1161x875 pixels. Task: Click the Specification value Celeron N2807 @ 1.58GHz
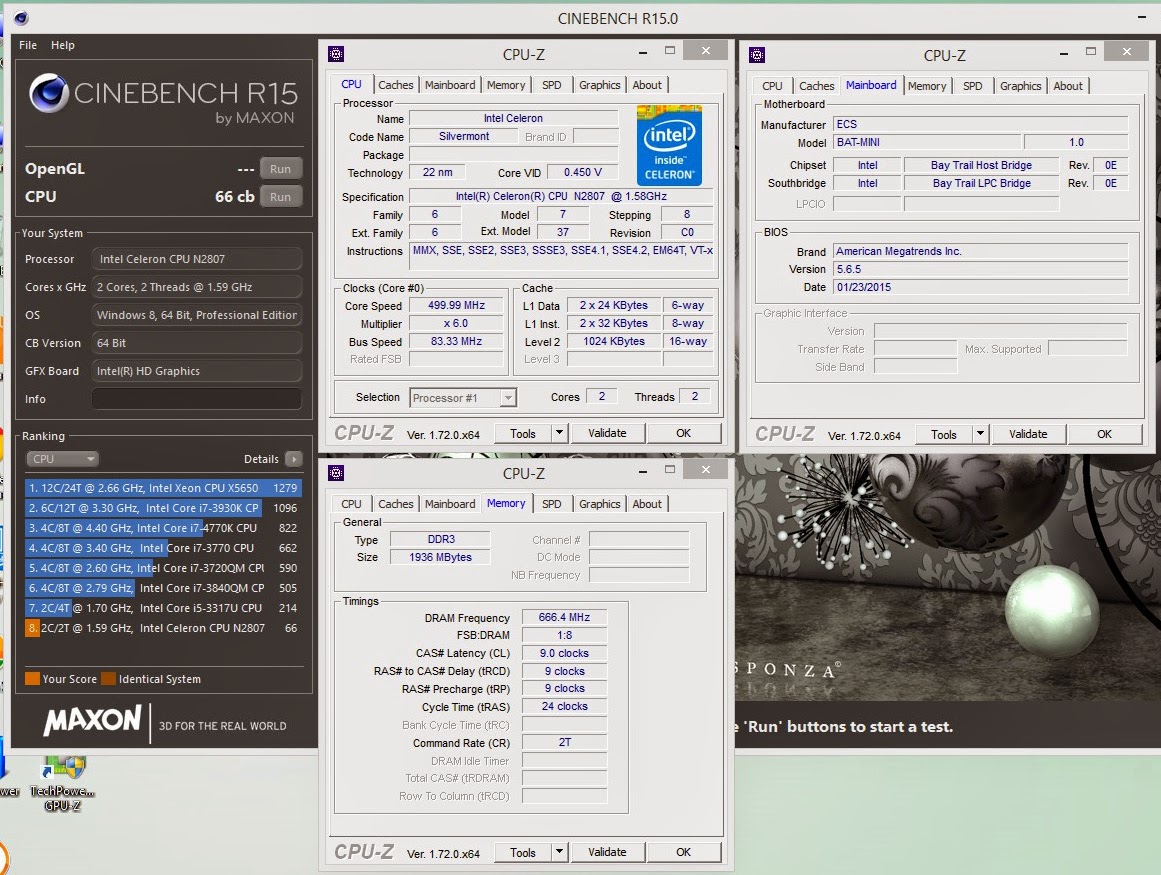pos(561,196)
